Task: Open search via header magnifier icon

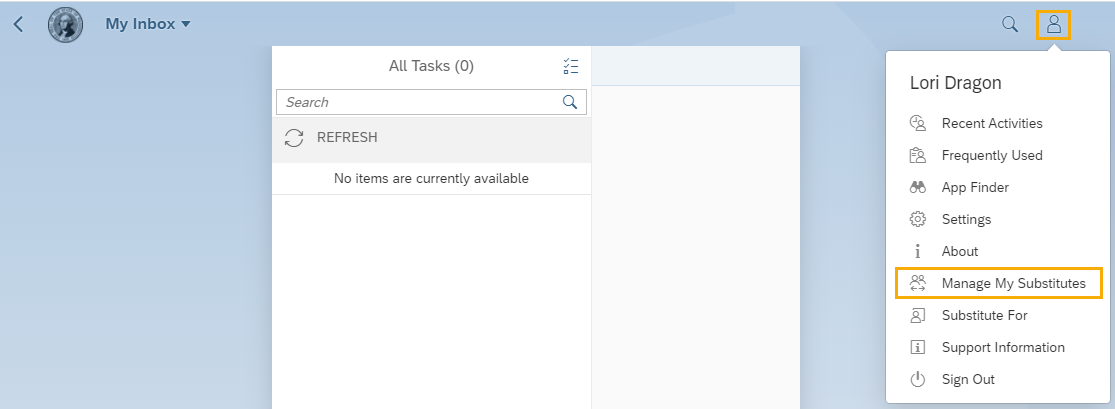Action: click(x=1010, y=24)
